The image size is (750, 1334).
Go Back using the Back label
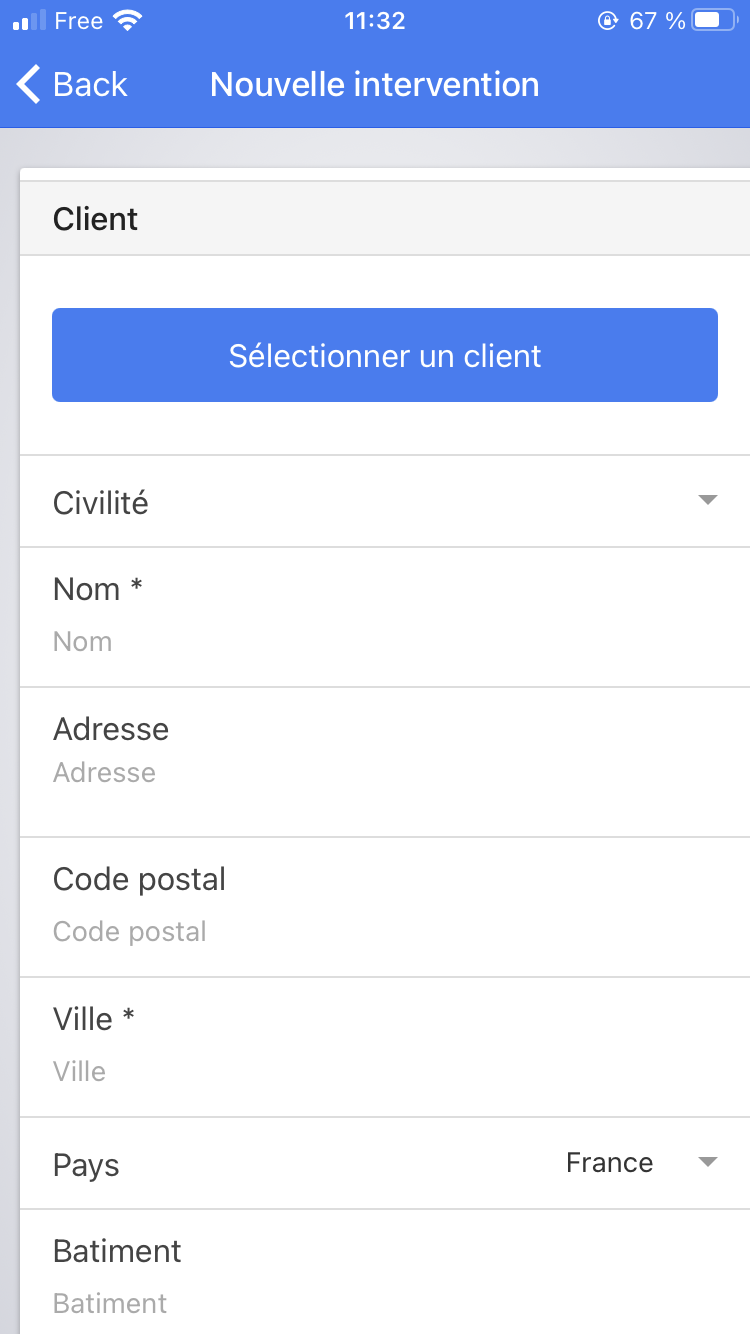coord(90,84)
